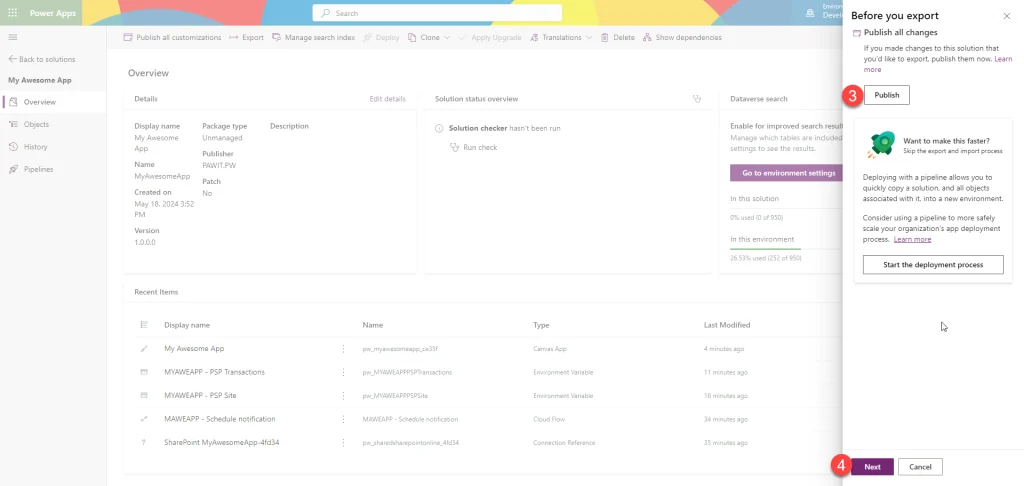Click the cloud flow icon for Schedule notification
The image size is (1024, 486).
[x=144, y=419]
